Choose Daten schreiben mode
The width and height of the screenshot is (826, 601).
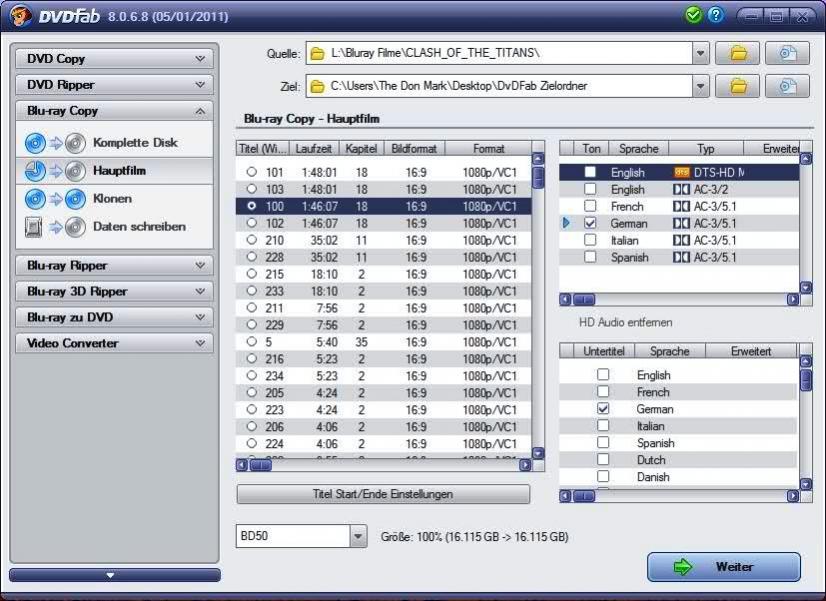pos(114,227)
